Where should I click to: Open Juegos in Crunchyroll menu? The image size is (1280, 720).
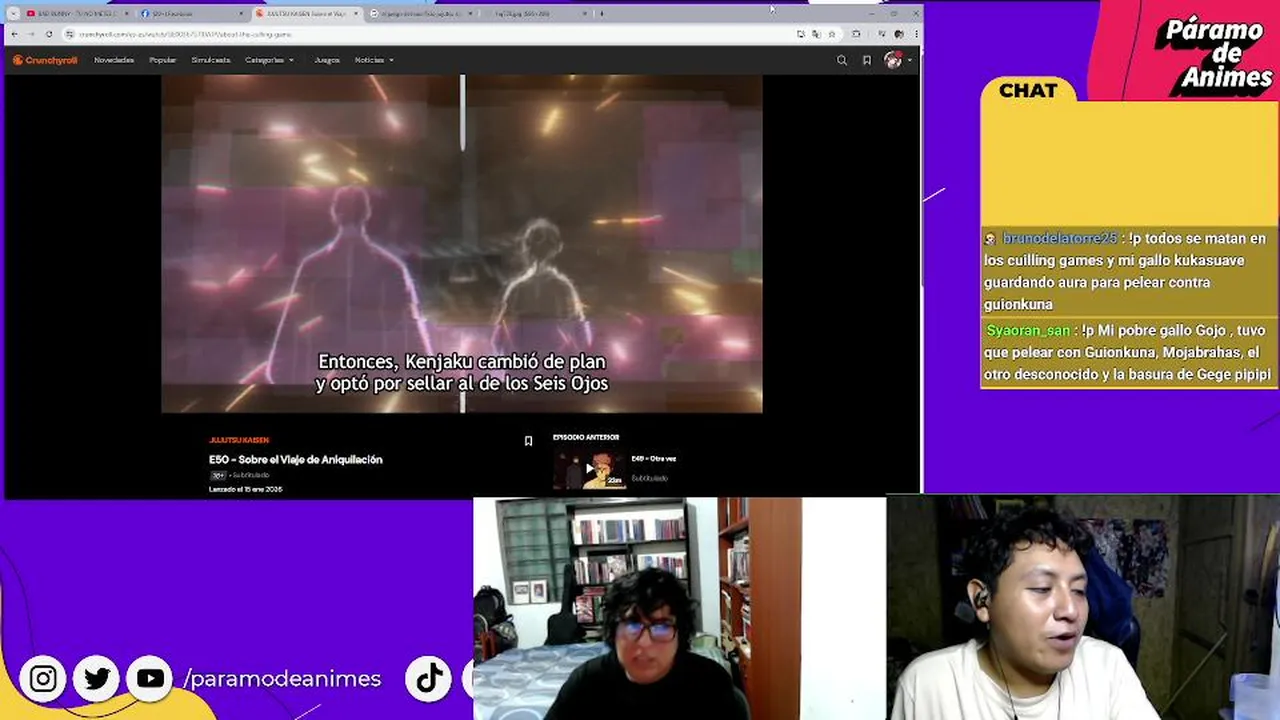tap(327, 60)
